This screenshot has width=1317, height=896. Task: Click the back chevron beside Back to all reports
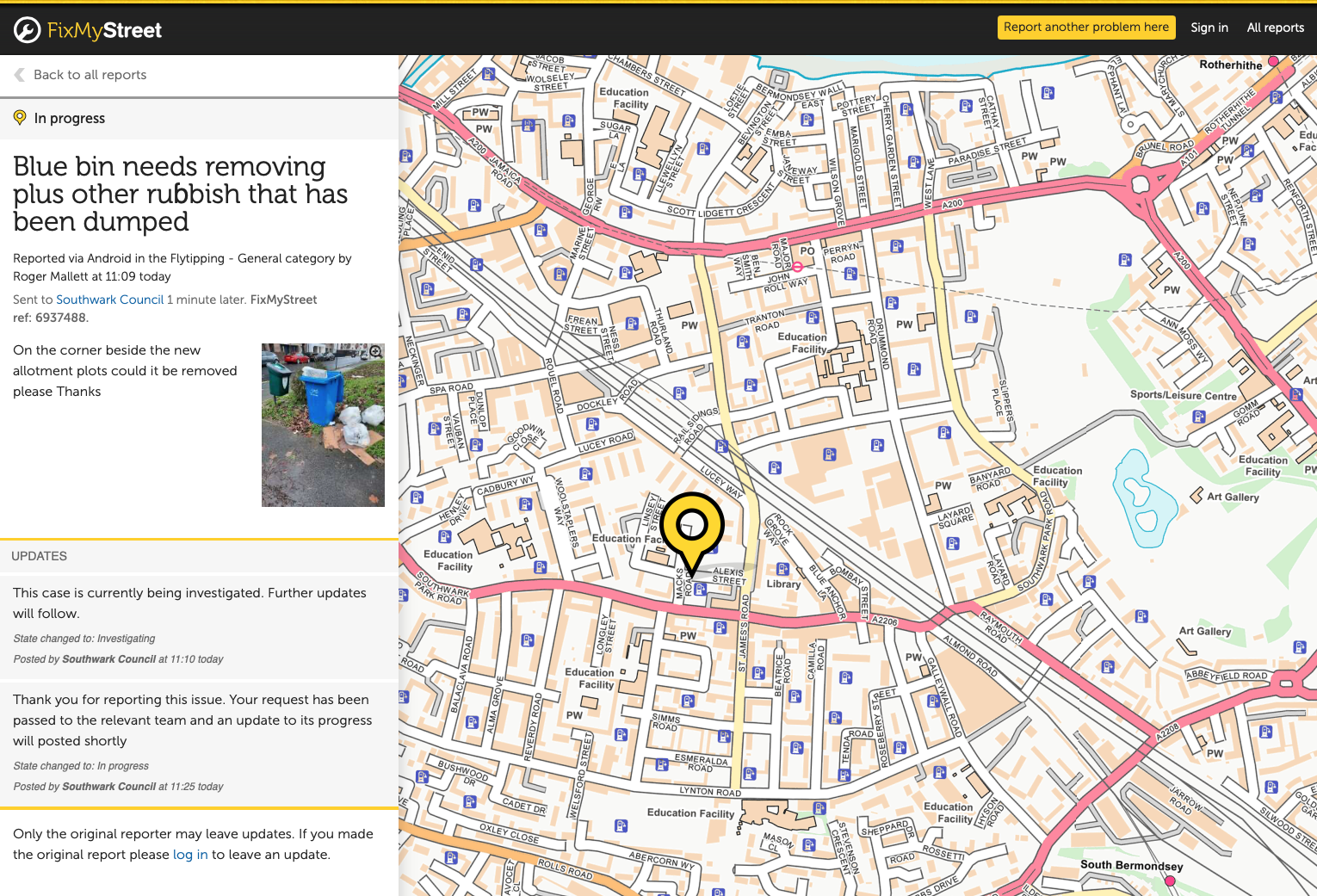(19, 75)
